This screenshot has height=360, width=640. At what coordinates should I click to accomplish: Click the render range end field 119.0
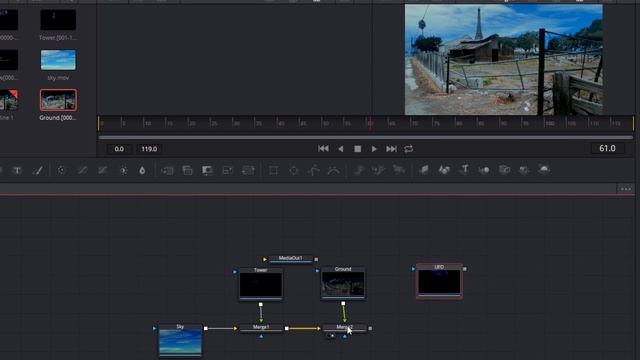tap(149, 149)
